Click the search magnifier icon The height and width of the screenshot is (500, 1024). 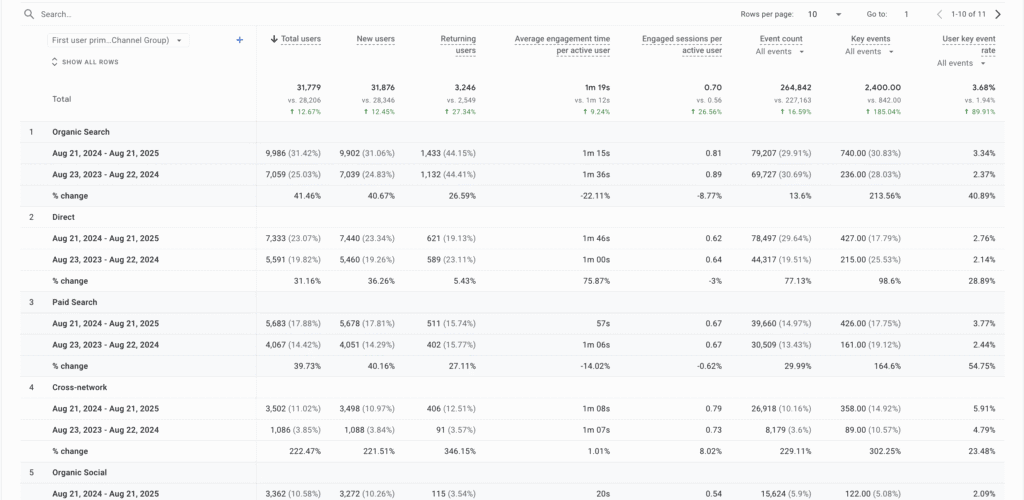29,15
